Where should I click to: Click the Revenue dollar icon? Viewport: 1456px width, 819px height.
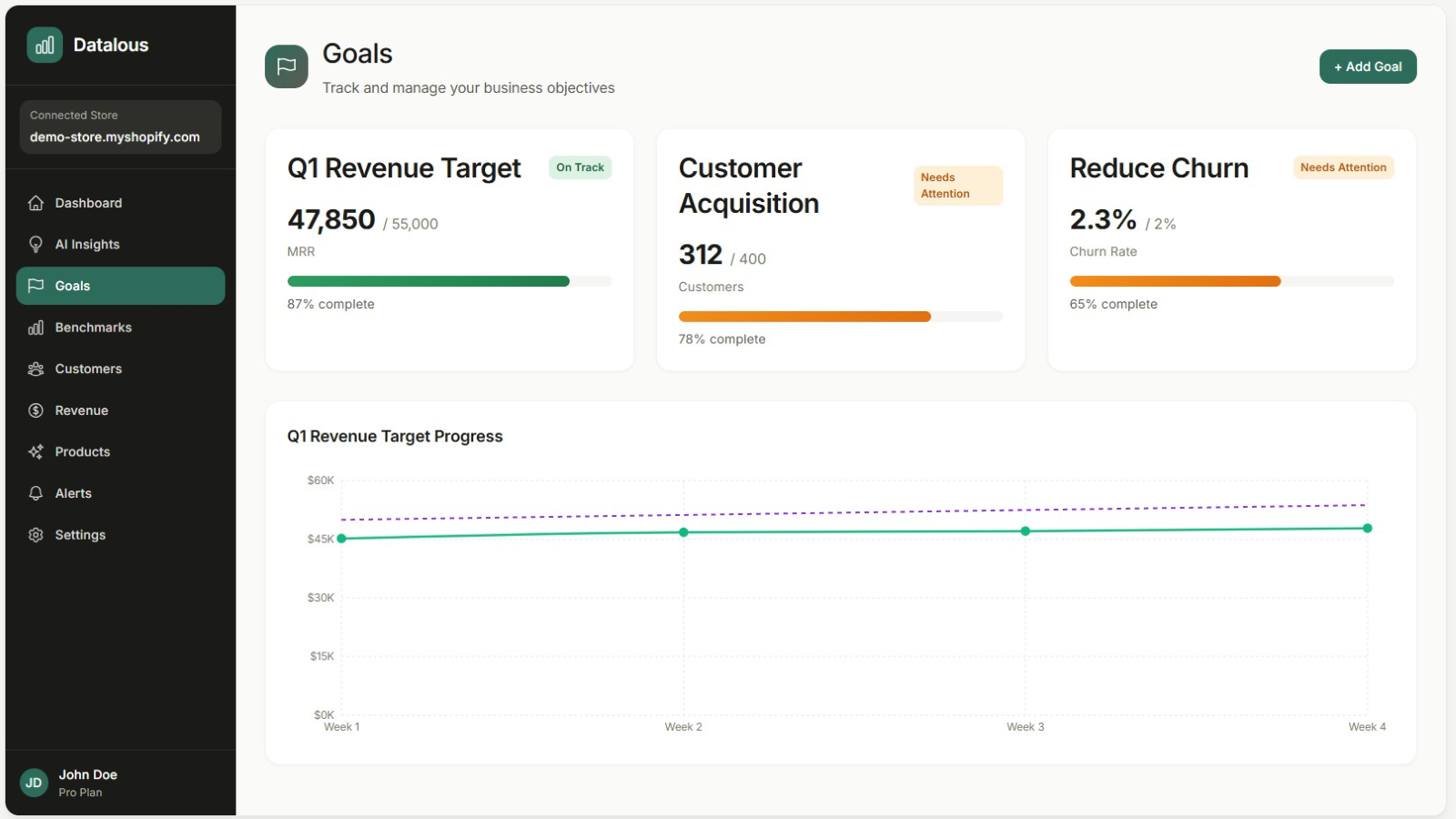pyautogui.click(x=35, y=409)
